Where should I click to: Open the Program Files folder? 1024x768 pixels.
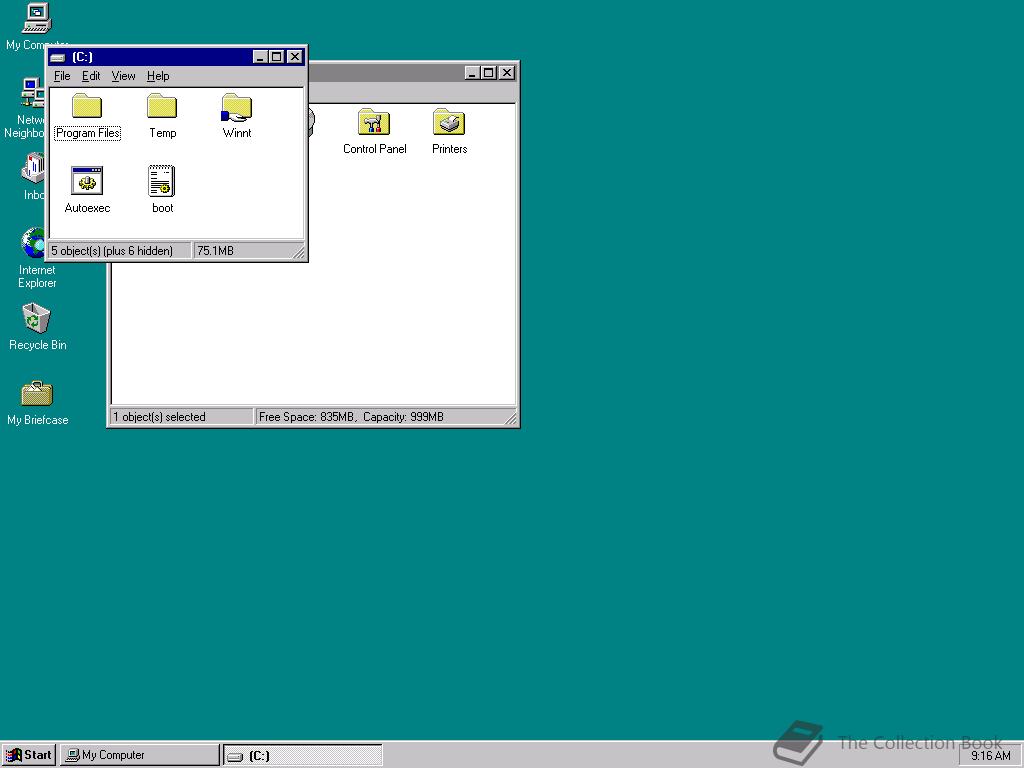[86, 110]
